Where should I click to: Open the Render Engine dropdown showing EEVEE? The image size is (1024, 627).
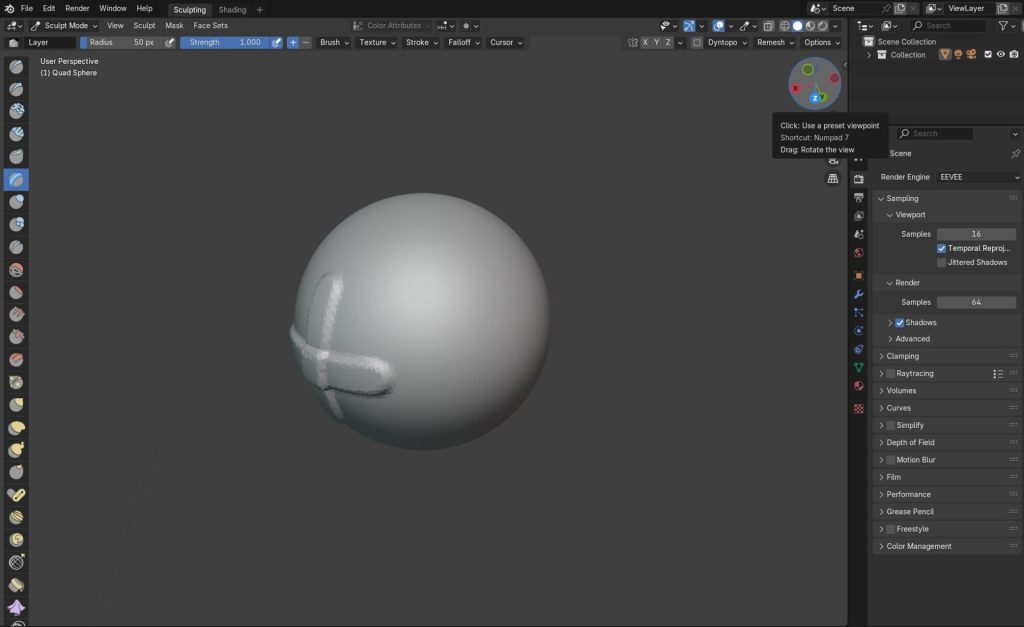pos(977,177)
